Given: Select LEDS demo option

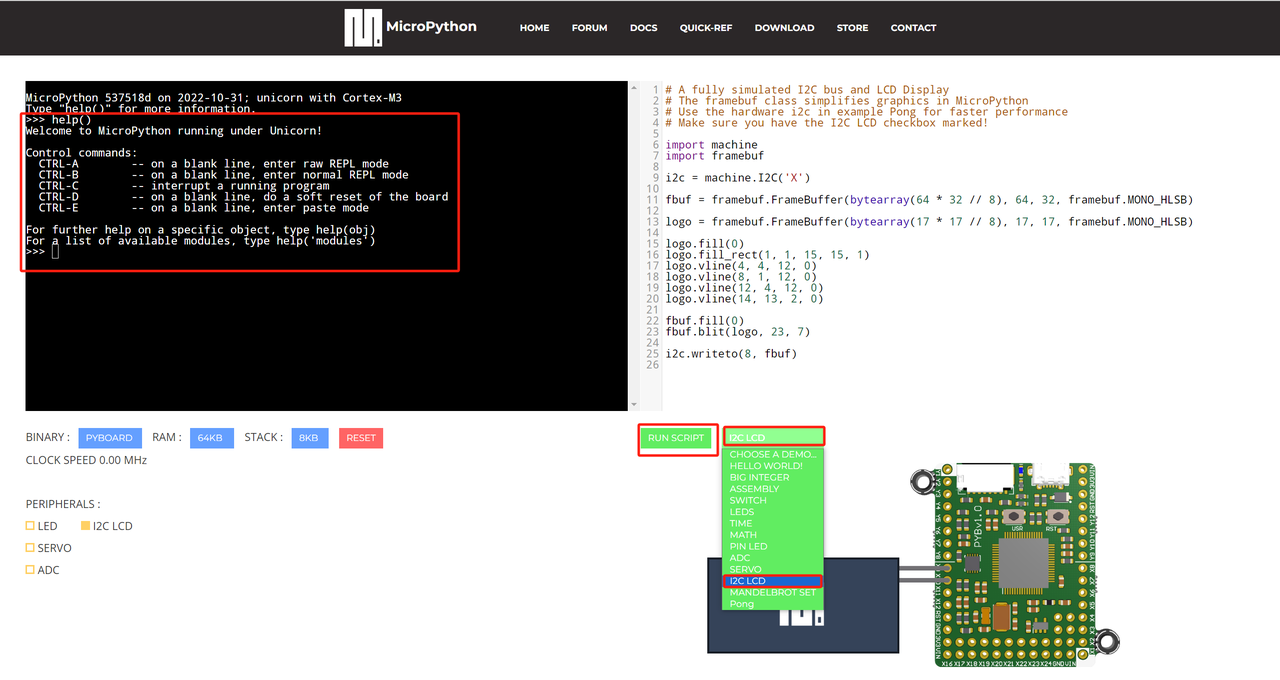Looking at the screenshot, I should pos(772,512).
